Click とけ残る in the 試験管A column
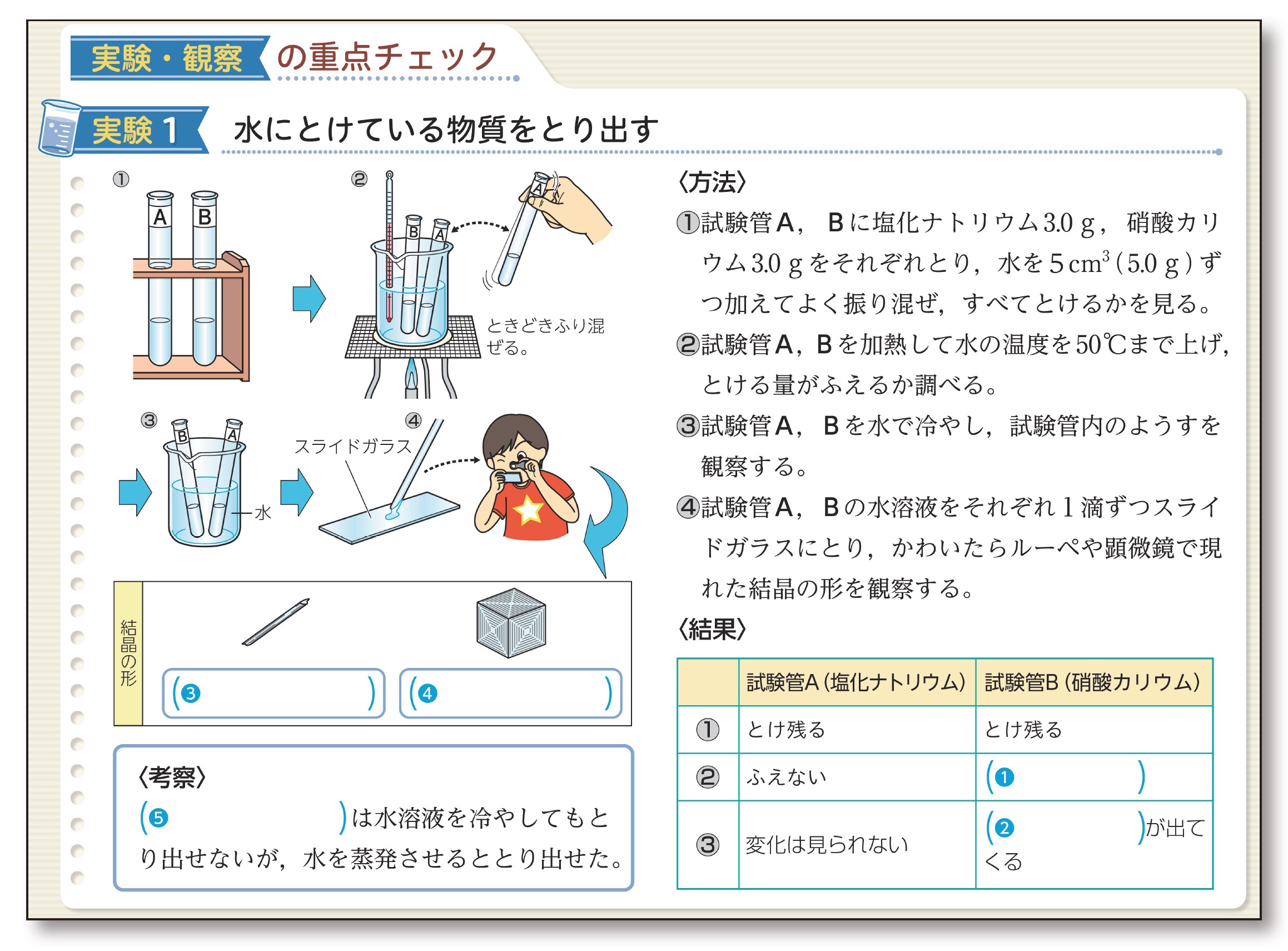The width and height of the screenshot is (1288, 951). click(x=786, y=730)
